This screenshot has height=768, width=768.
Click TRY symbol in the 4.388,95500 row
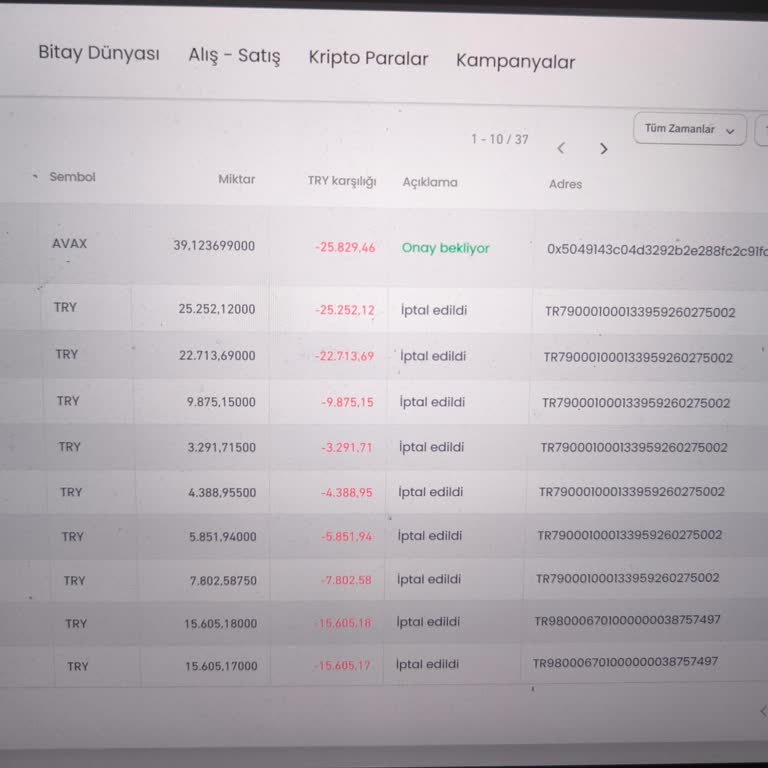pyautogui.click(x=71, y=492)
